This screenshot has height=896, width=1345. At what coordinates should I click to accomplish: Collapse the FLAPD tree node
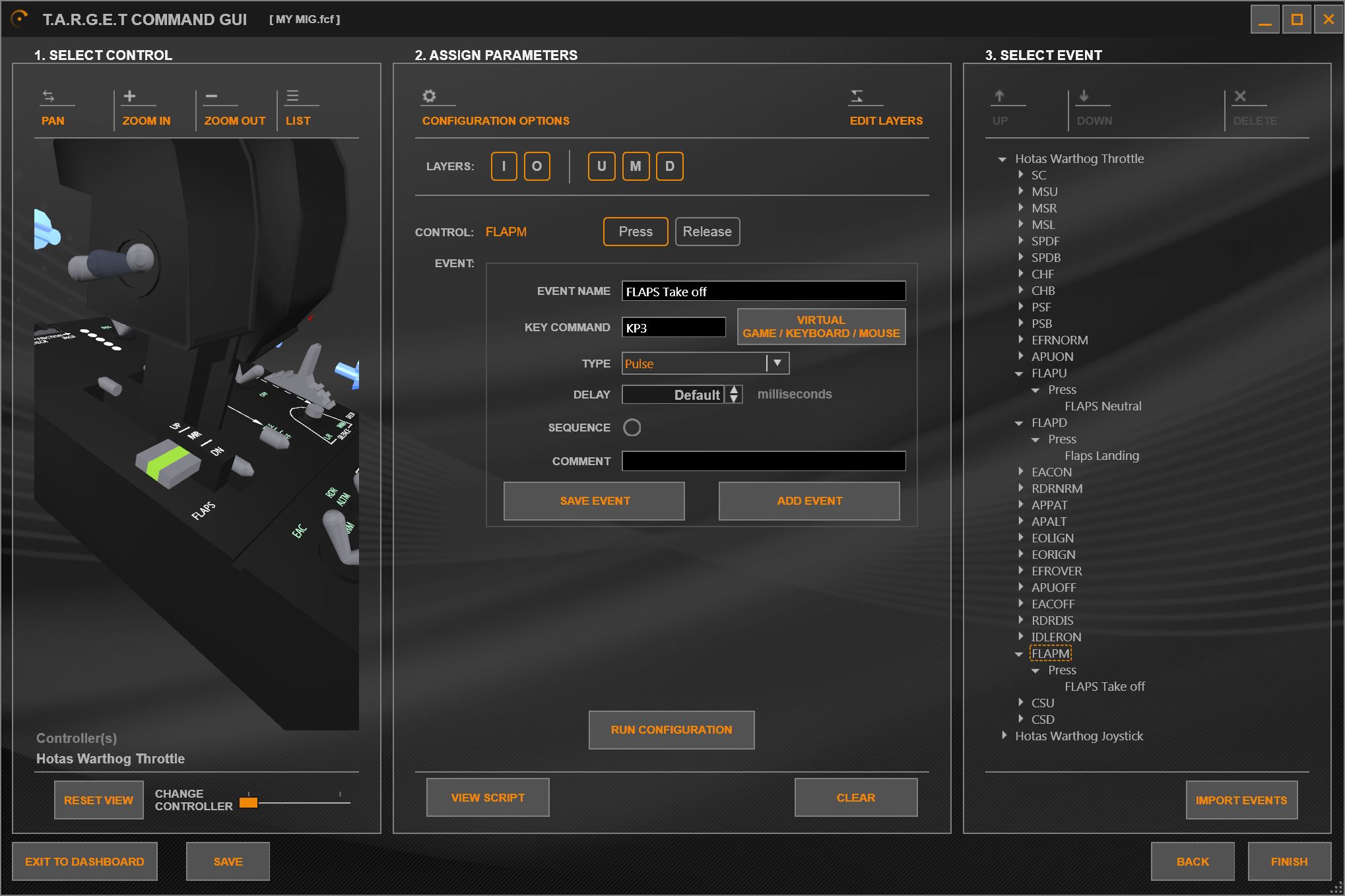pos(1019,423)
